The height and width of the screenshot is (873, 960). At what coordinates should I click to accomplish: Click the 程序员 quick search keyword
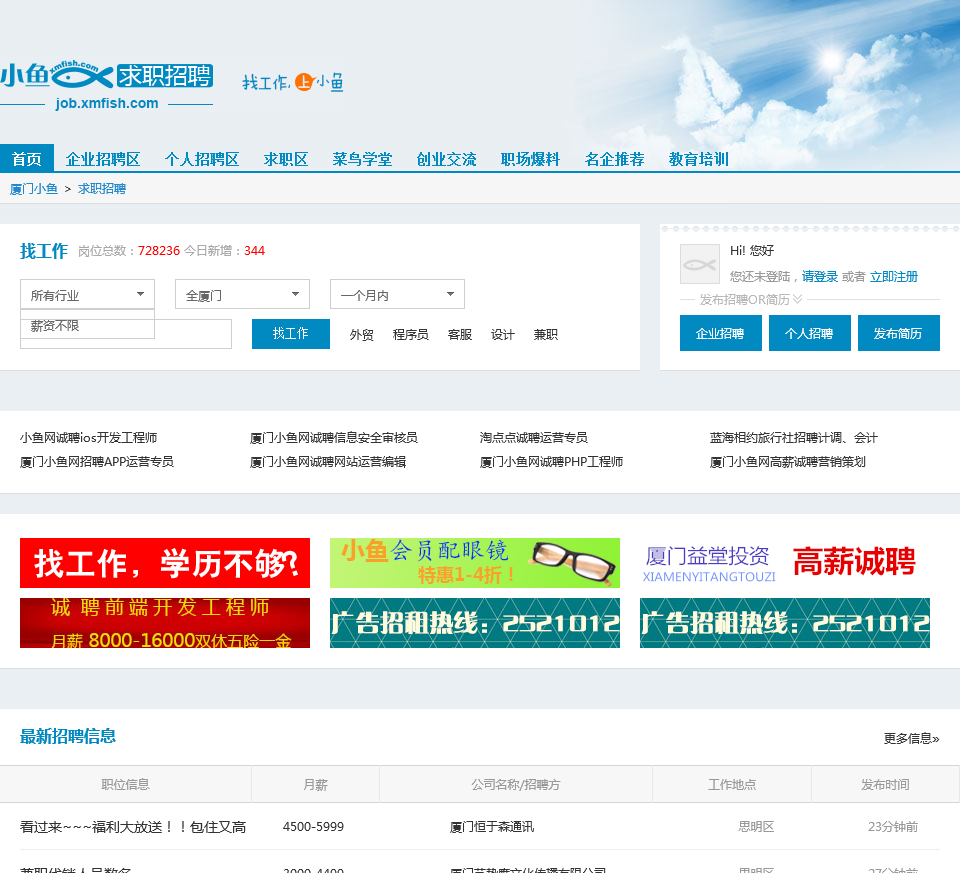[x=411, y=335]
